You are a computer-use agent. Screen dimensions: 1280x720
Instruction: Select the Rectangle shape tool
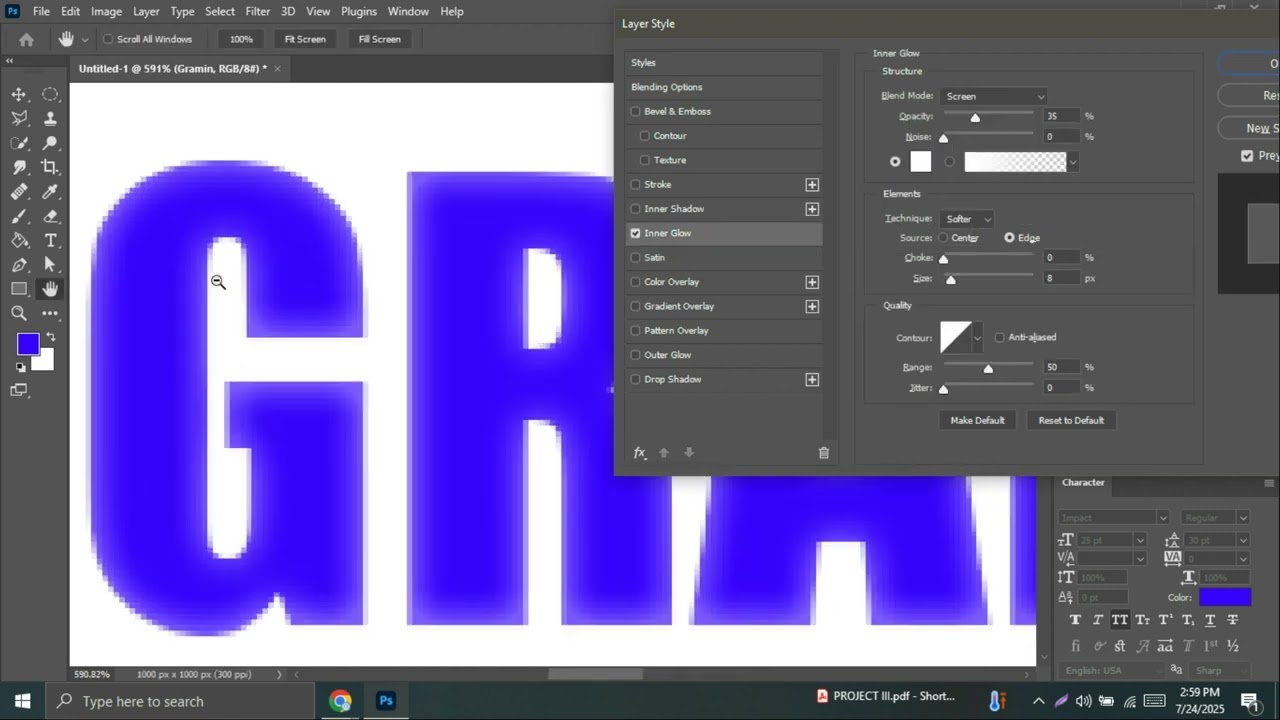click(x=19, y=289)
